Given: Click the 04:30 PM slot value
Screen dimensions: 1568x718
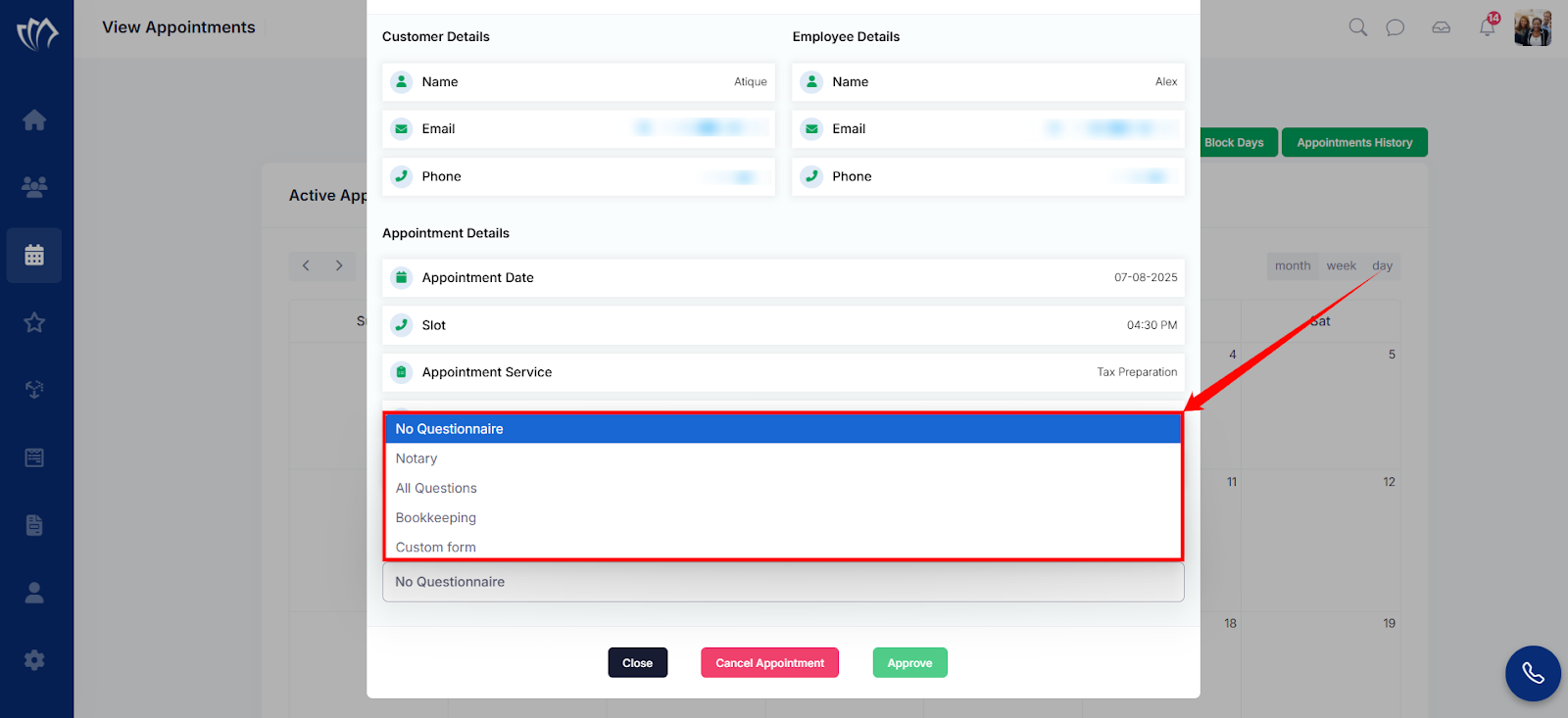Looking at the screenshot, I should point(1151,325).
